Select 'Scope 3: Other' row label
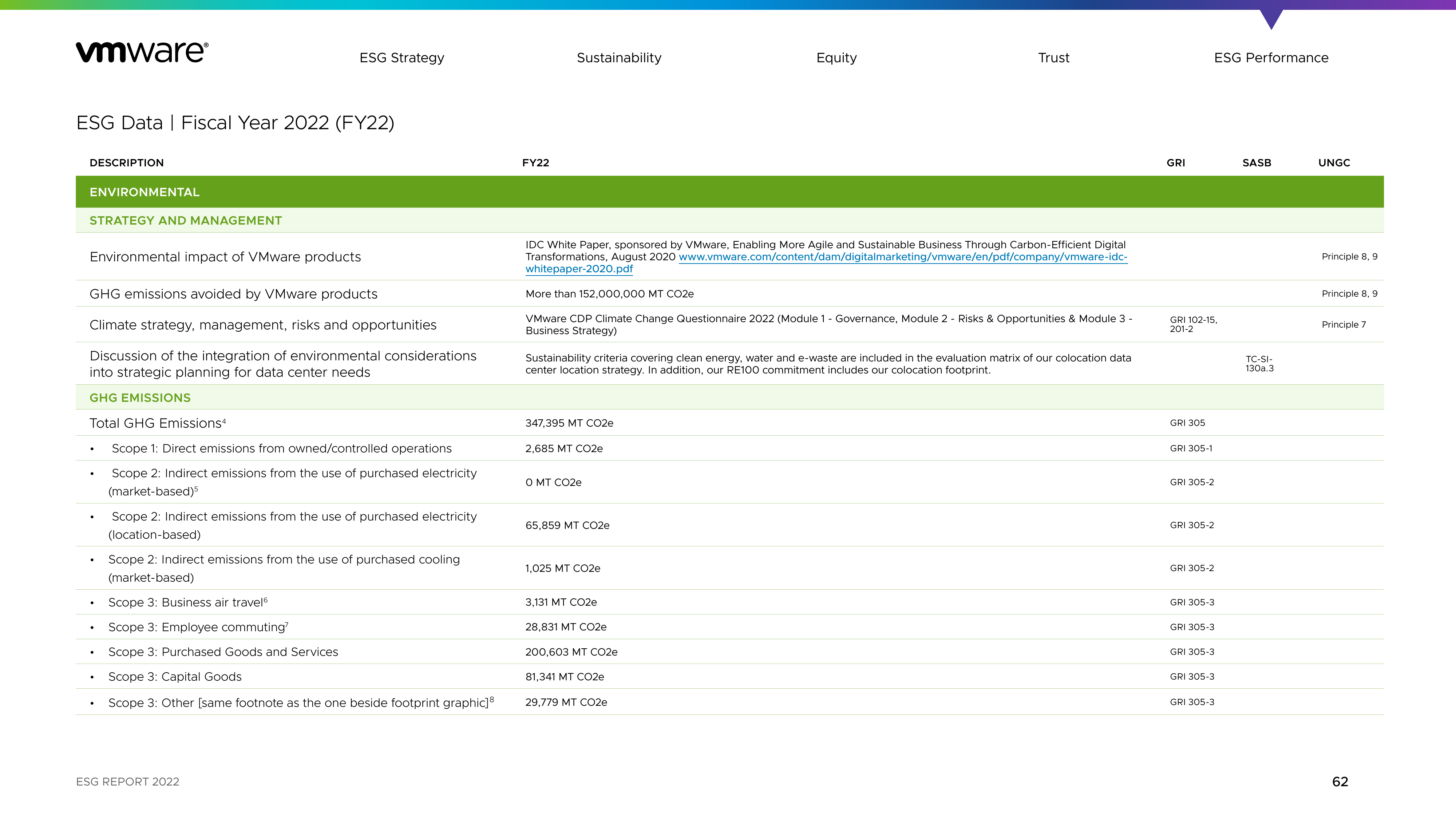This screenshot has width=1456, height=819. click(301, 703)
